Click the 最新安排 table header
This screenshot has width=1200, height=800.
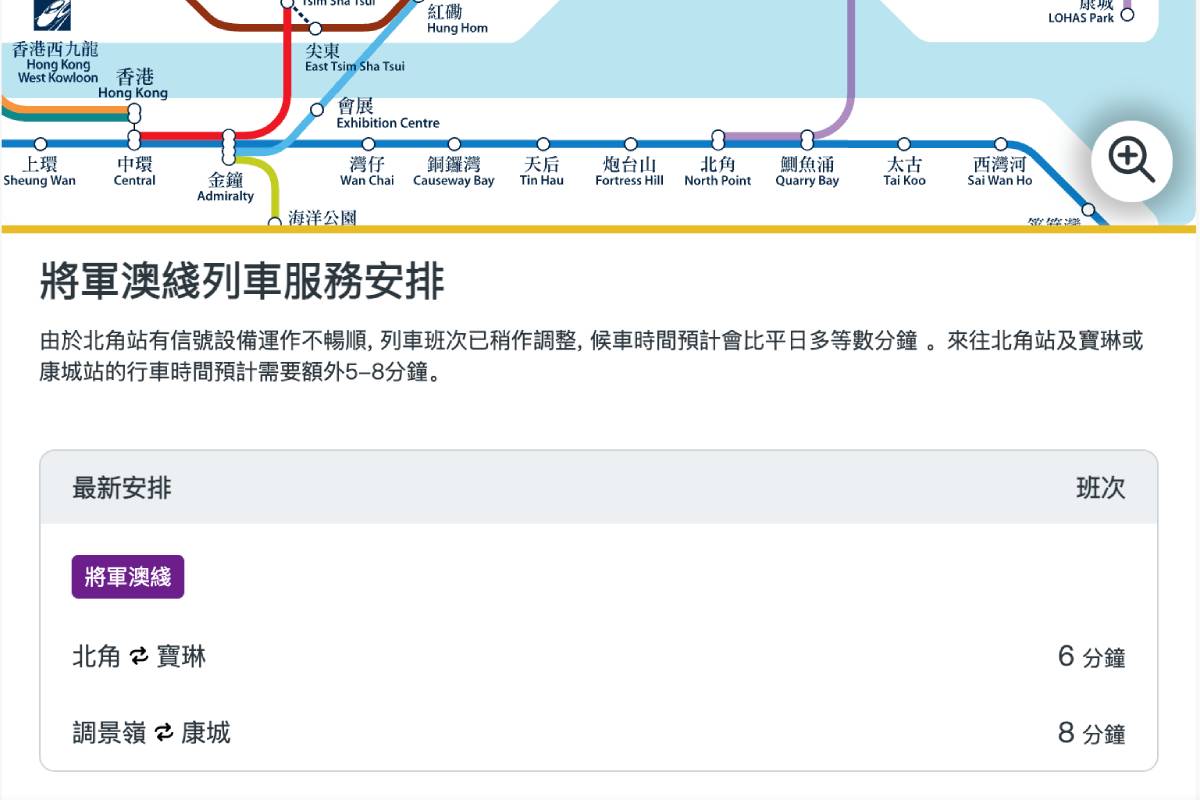point(122,488)
